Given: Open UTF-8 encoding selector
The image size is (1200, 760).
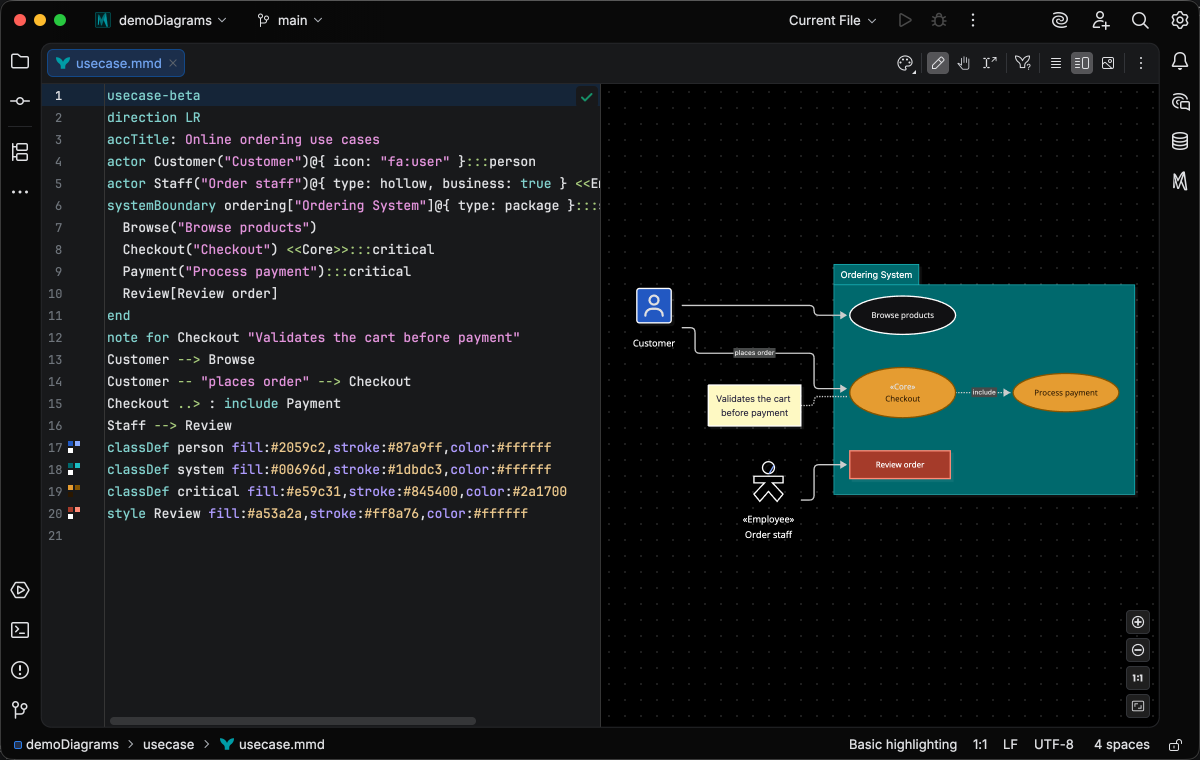Looking at the screenshot, I should pos(1054,744).
